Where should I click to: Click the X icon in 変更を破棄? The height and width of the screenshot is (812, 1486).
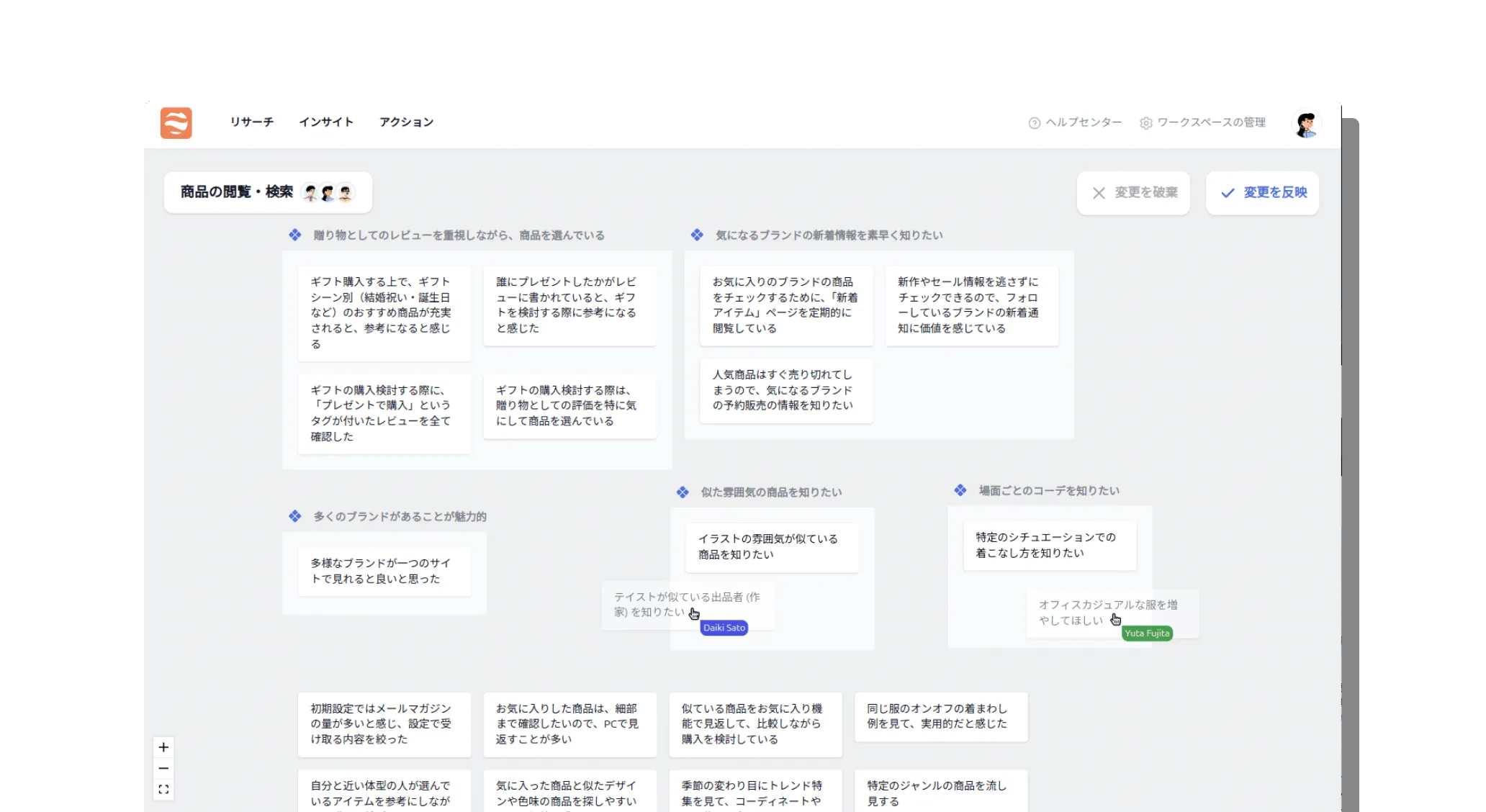point(1099,193)
